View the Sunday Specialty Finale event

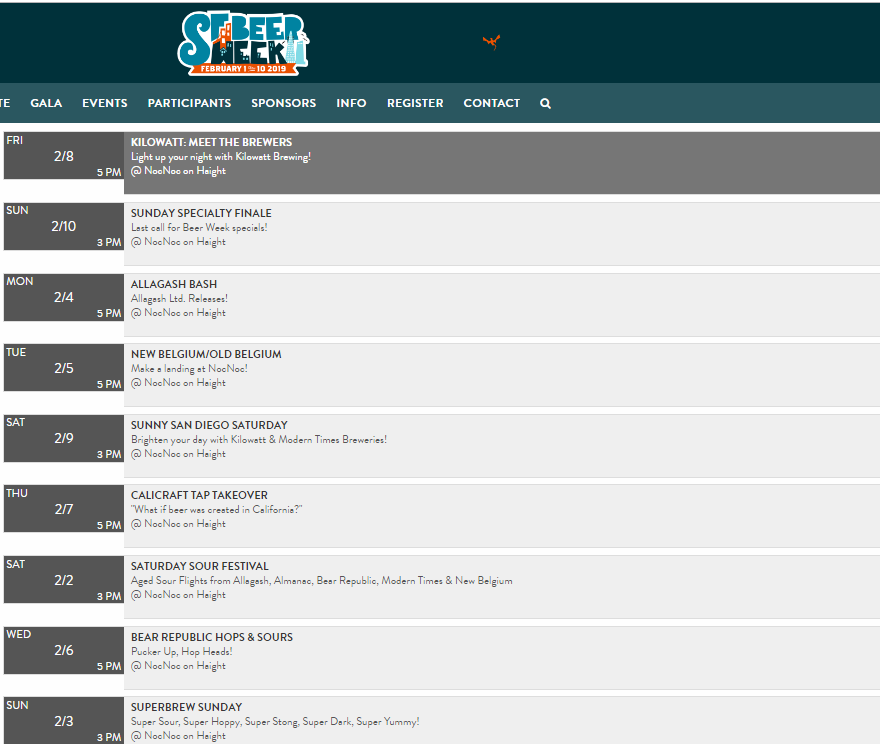[x=201, y=213]
